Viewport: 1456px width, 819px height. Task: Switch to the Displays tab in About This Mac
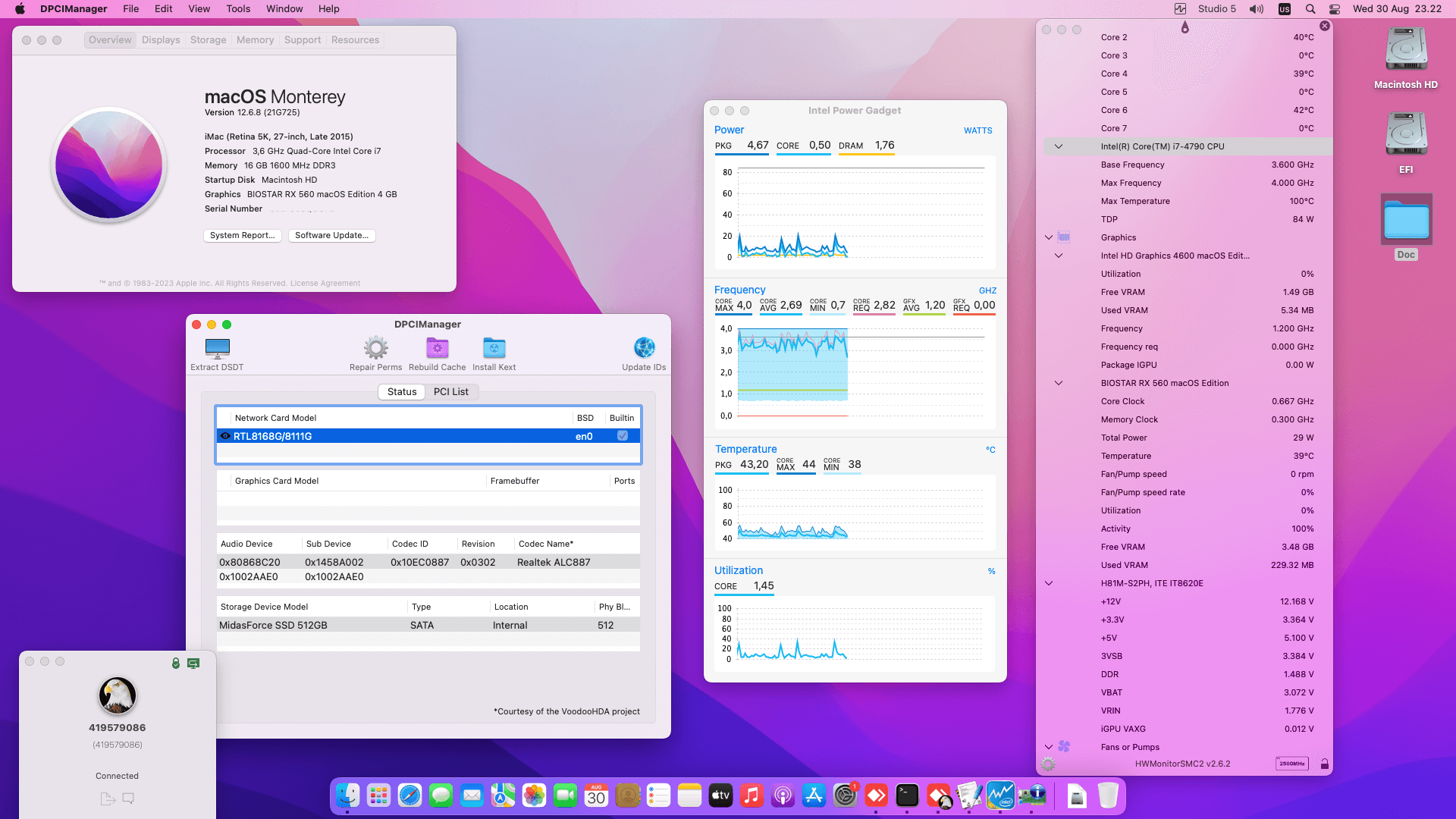161,40
